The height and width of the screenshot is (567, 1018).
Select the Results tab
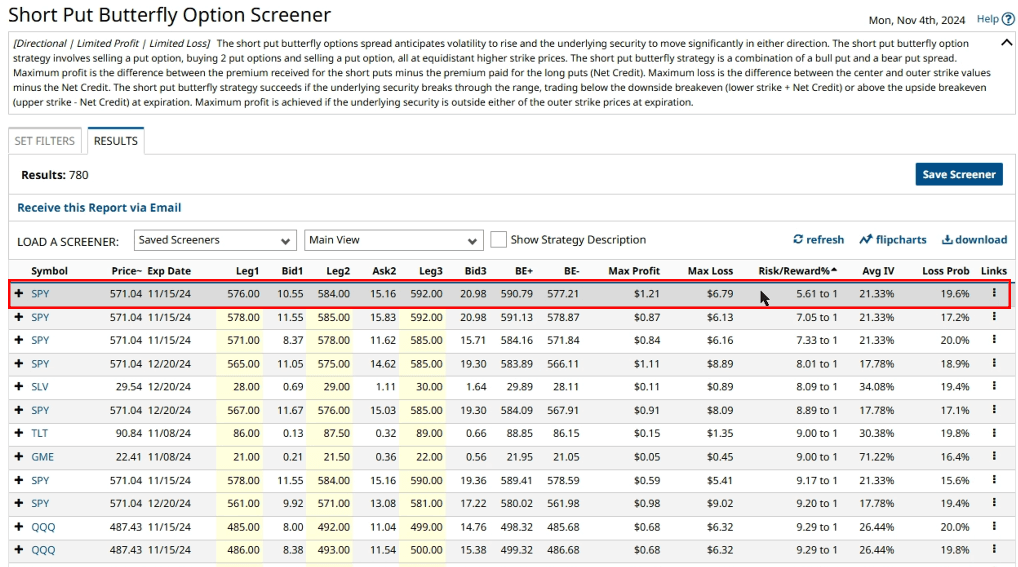(116, 141)
